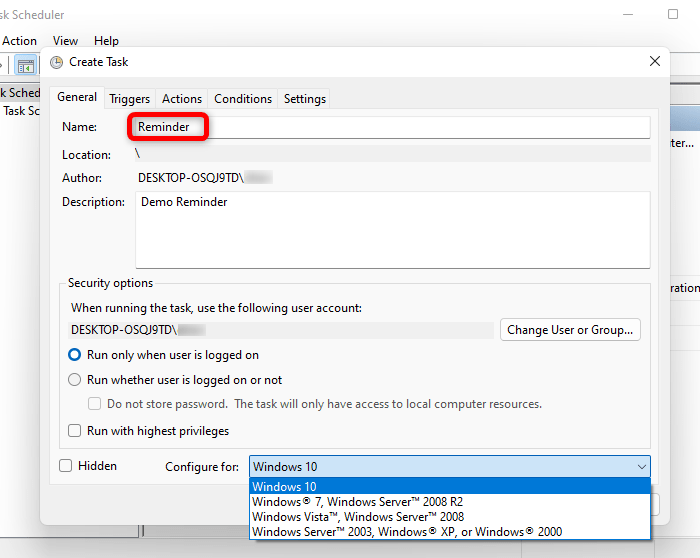This screenshot has width=700, height=558.
Task: Collapse the Configure for dropdown arrow
Action: (642, 467)
